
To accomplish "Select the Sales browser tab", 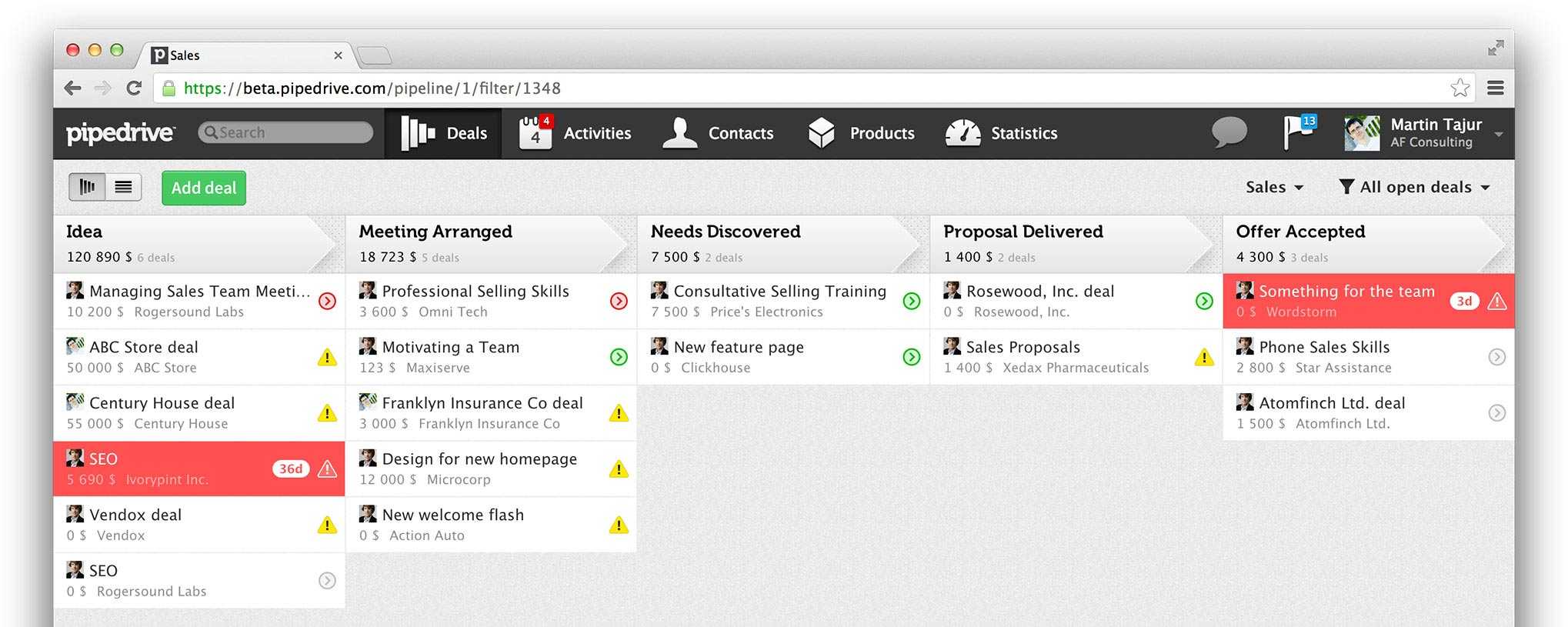I will (245, 55).
